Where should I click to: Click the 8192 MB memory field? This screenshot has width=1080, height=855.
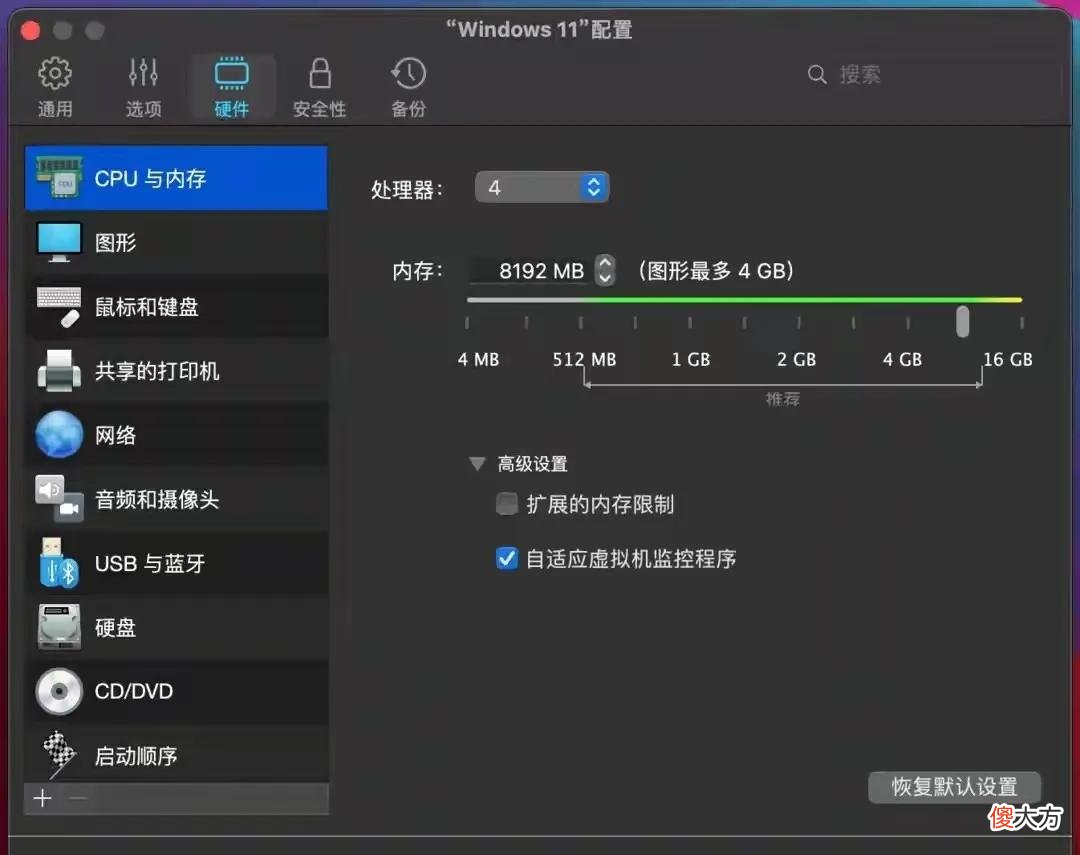(x=530, y=270)
